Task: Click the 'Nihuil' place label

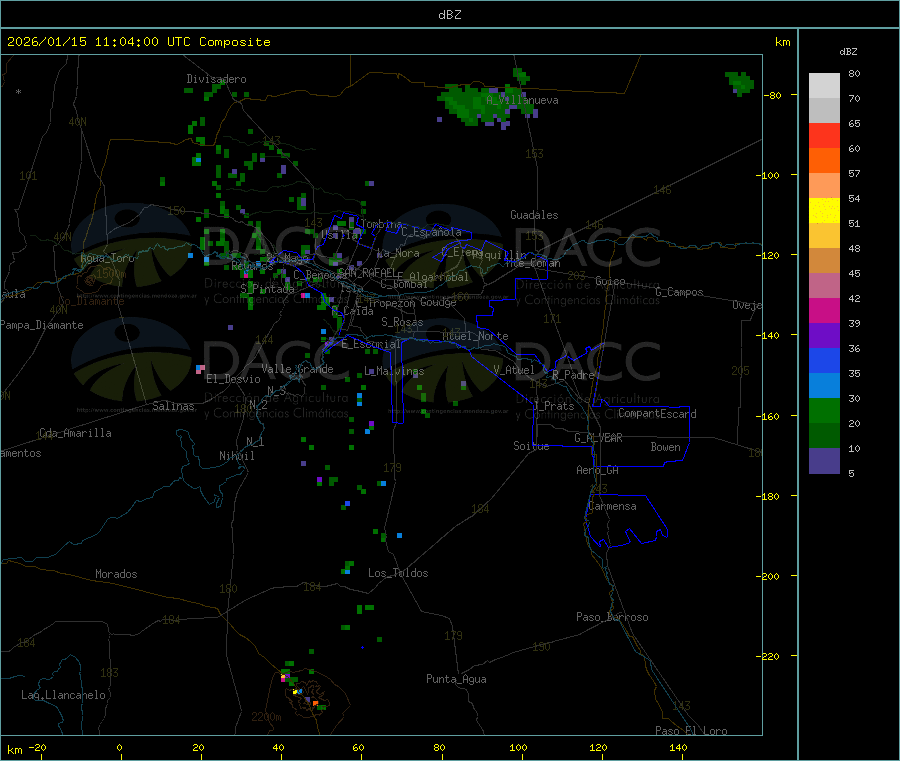Action: click(x=236, y=456)
